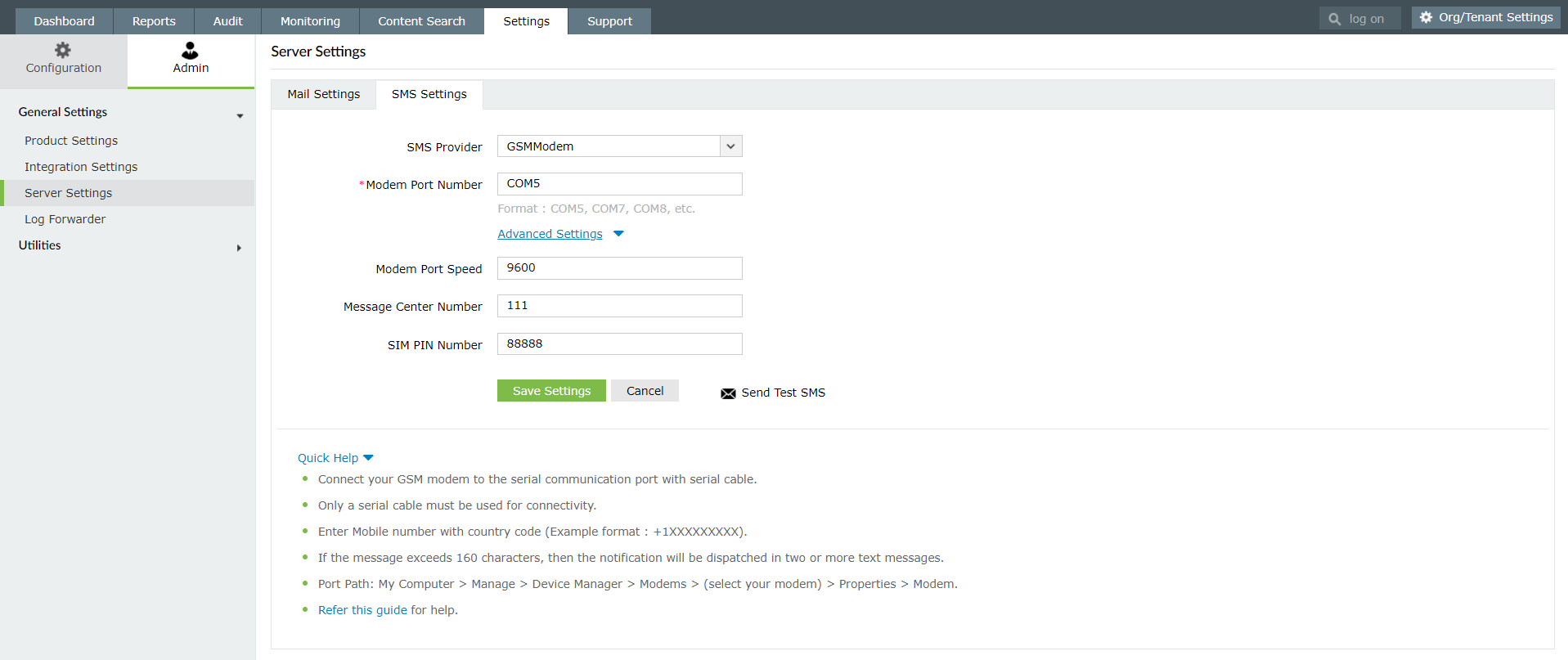Select the Admin user icon
The height and width of the screenshot is (660, 1568).
coord(190,51)
